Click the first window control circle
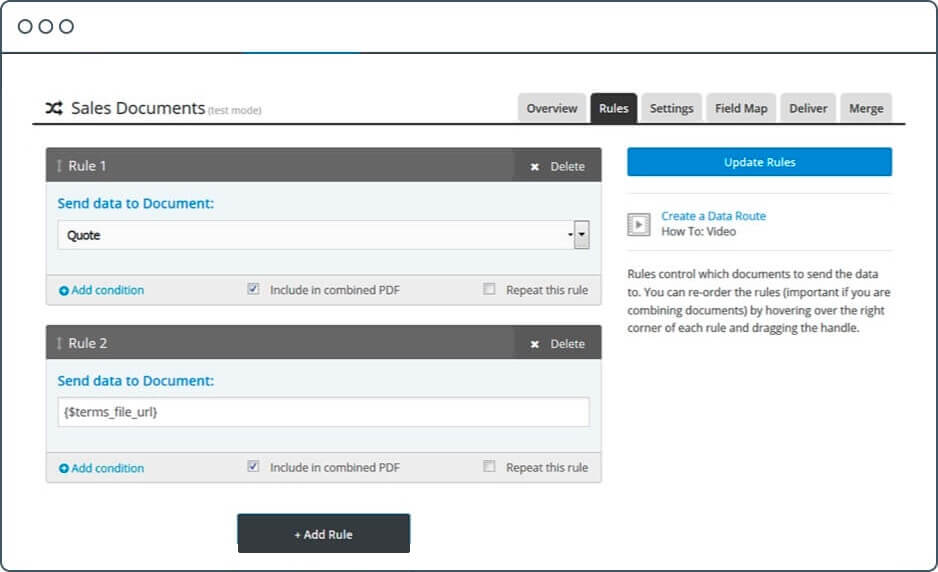 click(25, 26)
